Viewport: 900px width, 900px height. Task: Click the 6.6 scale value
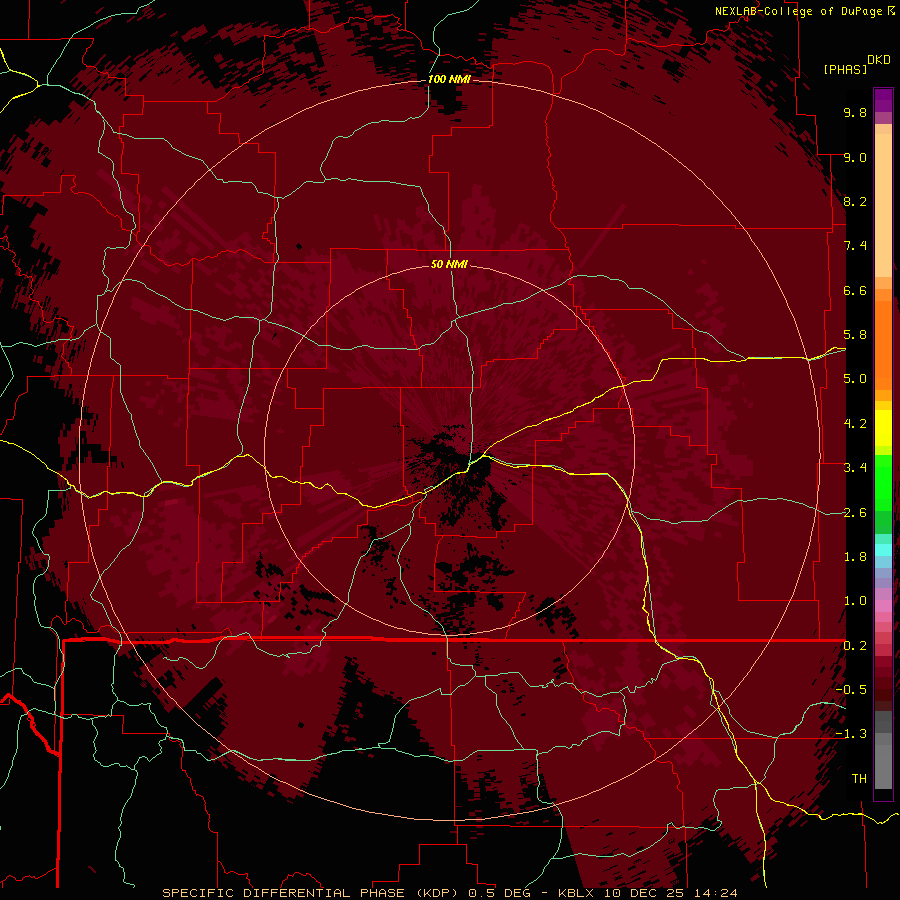pos(855,290)
